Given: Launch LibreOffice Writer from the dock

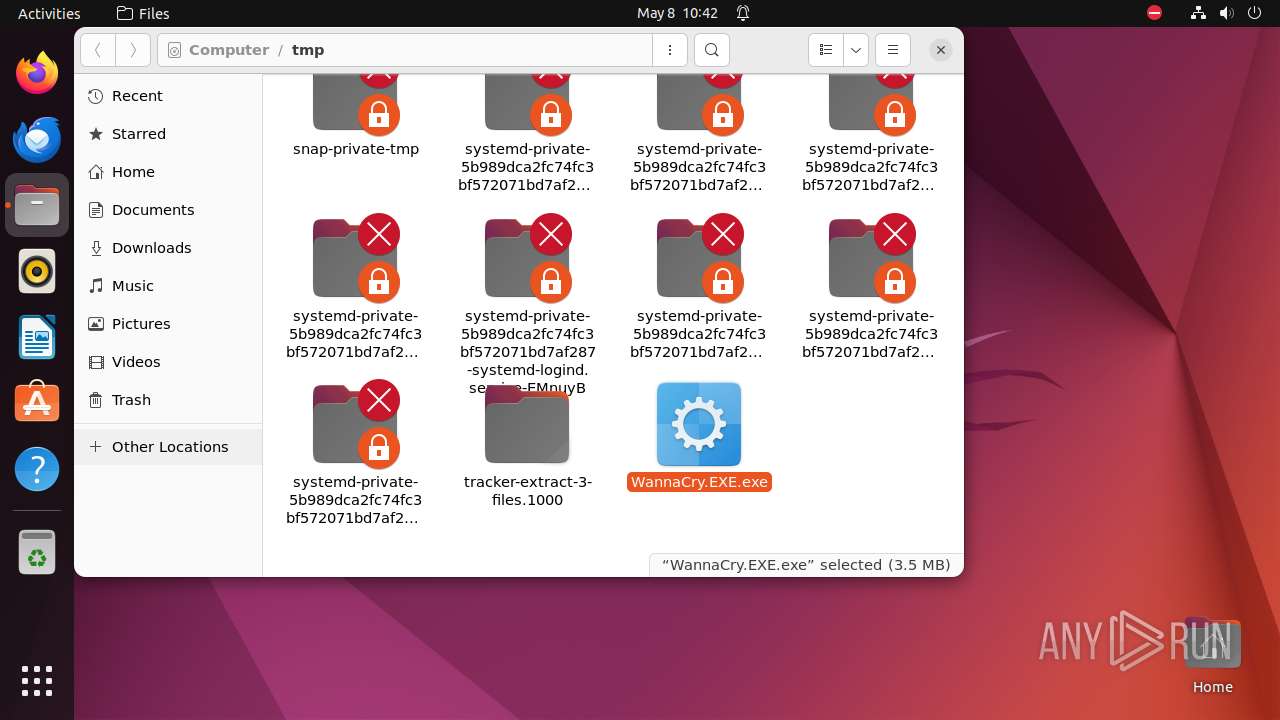Looking at the screenshot, I should (37, 337).
